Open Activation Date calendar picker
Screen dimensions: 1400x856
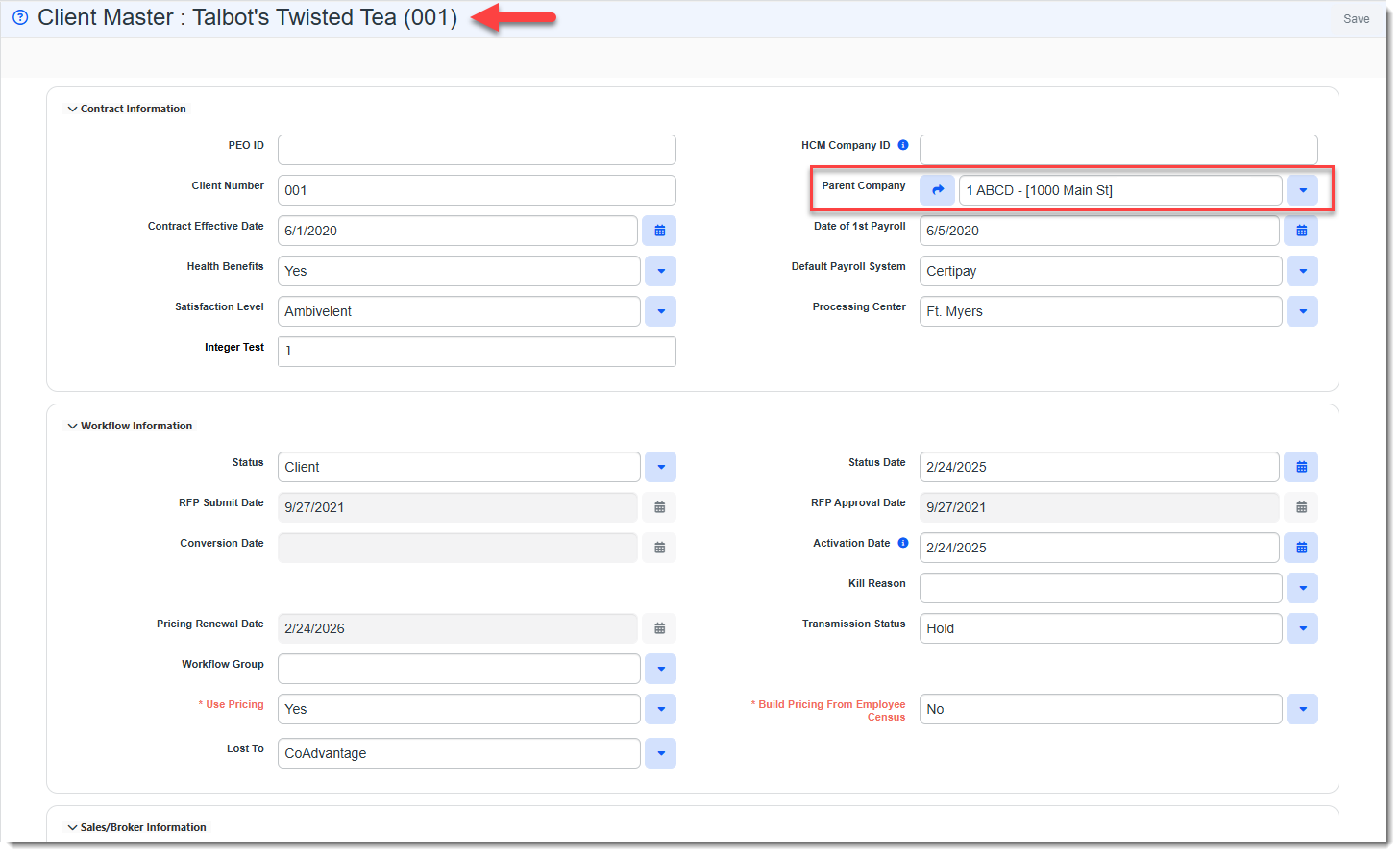tap(1302, 548)
